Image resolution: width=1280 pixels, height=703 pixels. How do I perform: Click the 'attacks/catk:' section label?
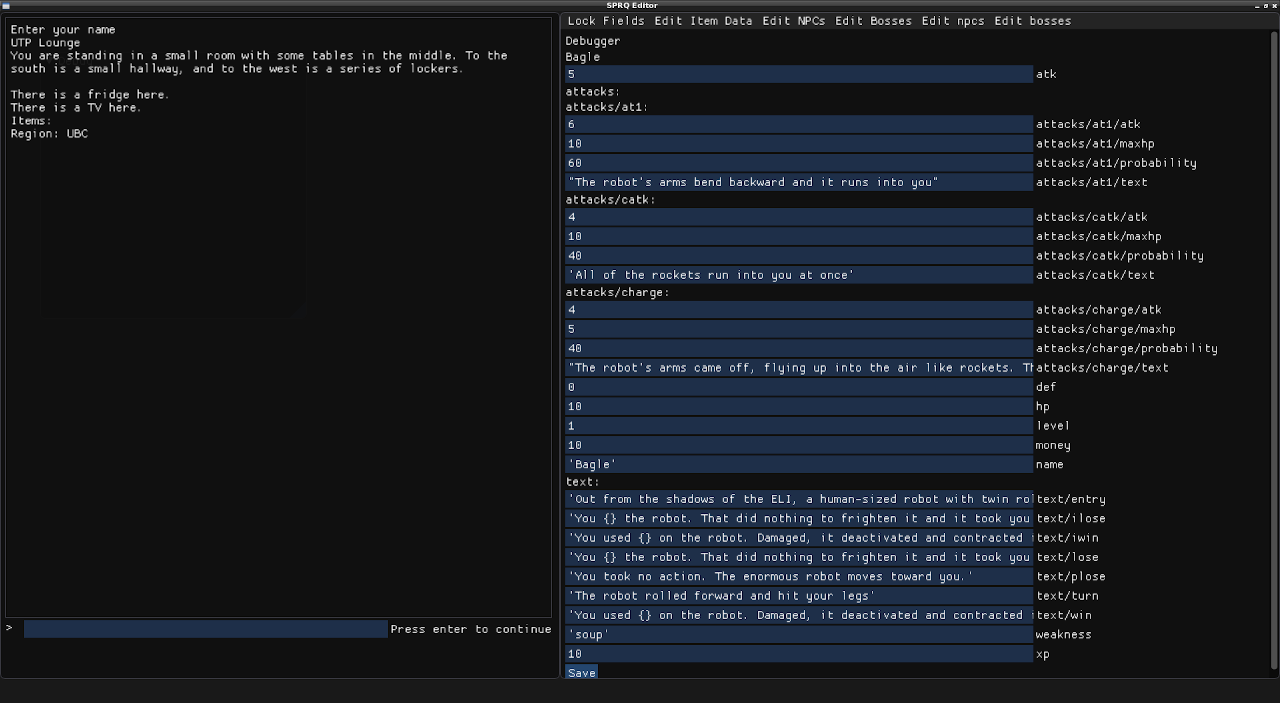pos(610,200)
